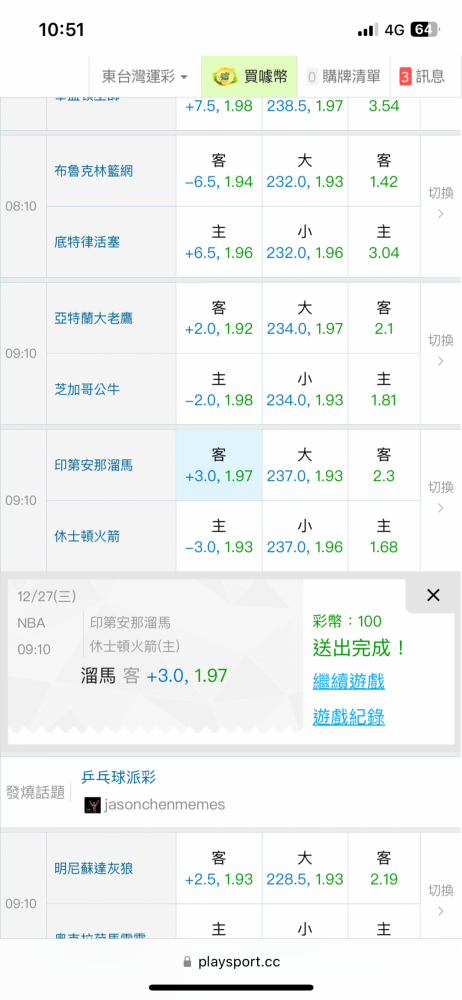This screenshot has width=462, height=1000.
Task: Click 切換 arrow for 老鷹 vs 公牛 game
Action: click(441, 350)
